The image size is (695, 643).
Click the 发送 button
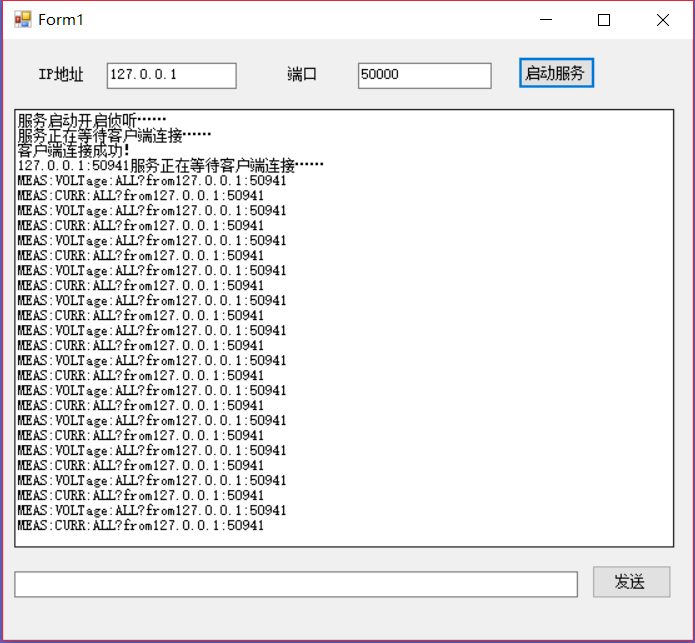(x=631, y=581)
